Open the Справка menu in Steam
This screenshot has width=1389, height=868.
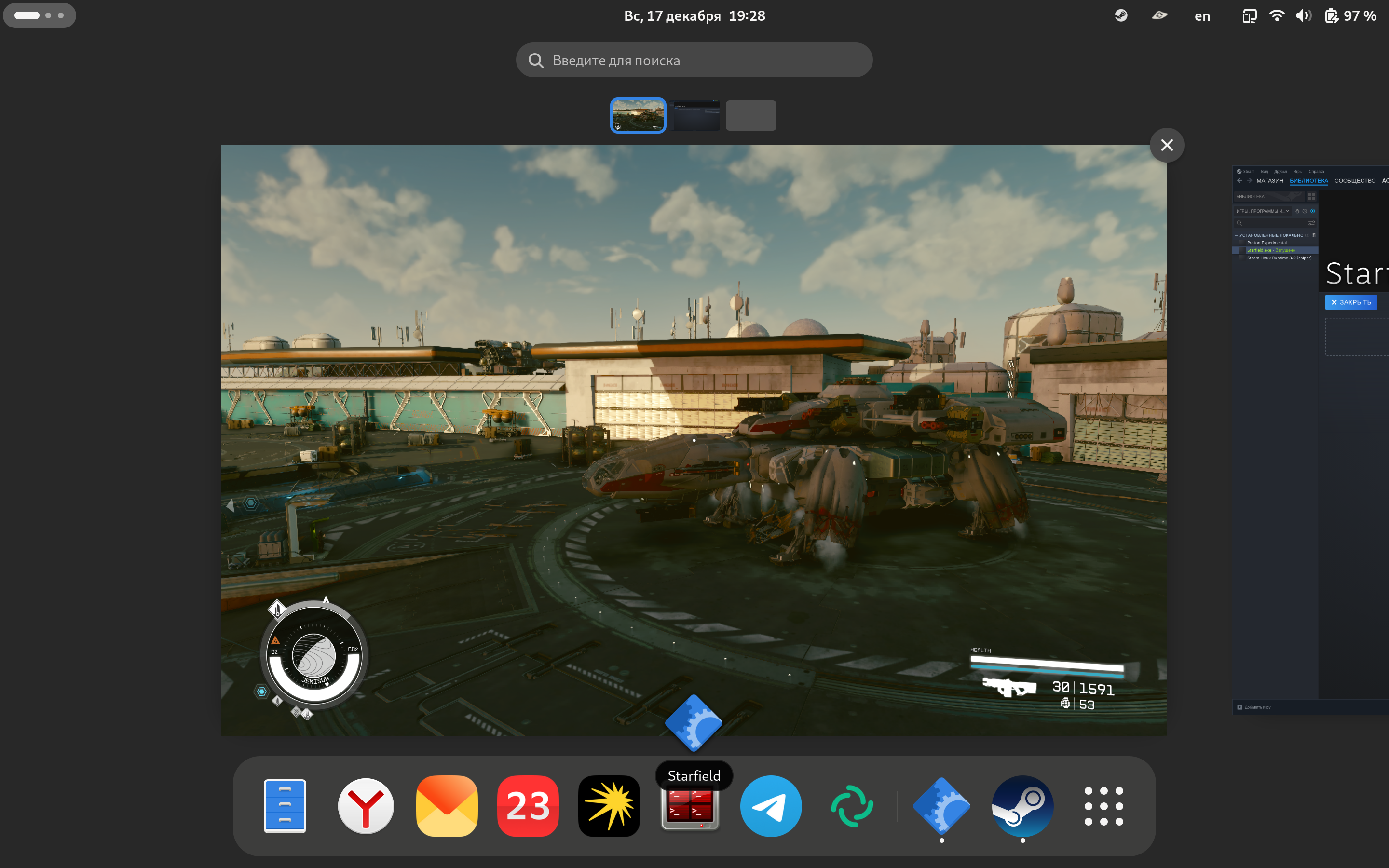pyautogui.click(x=1317, y=172)
